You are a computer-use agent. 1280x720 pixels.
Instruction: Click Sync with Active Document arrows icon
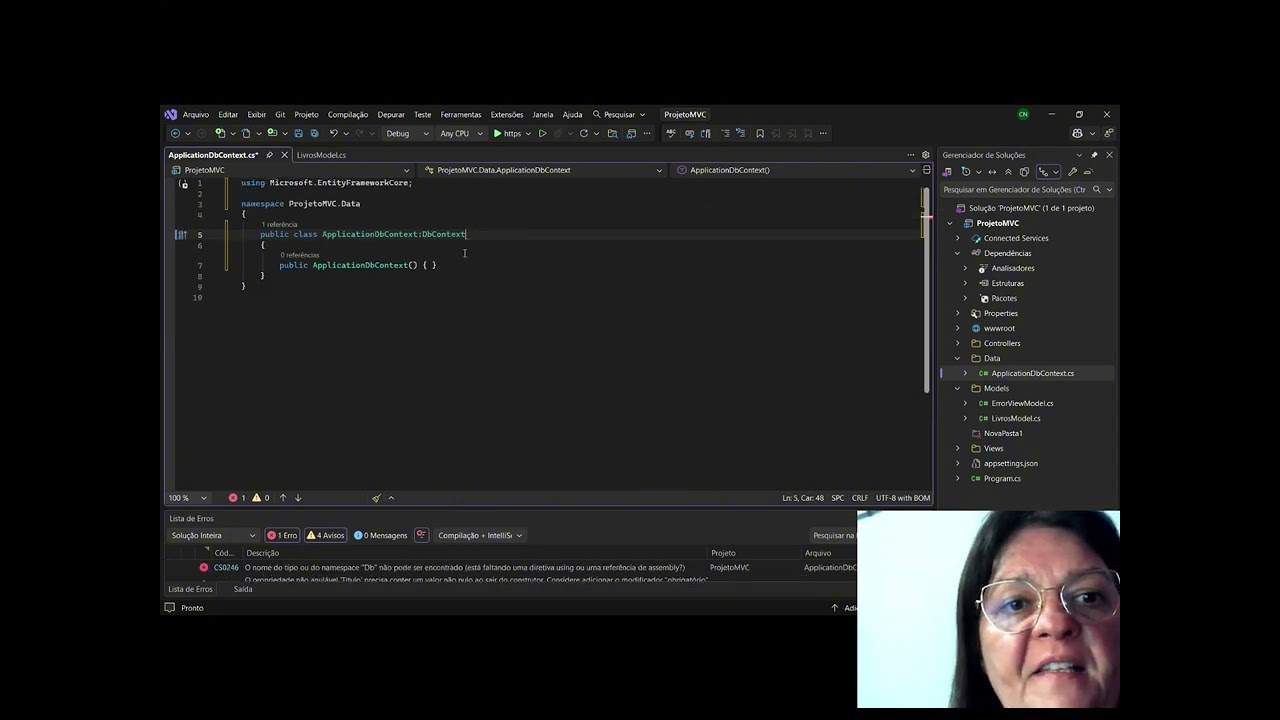coord(992,172)
